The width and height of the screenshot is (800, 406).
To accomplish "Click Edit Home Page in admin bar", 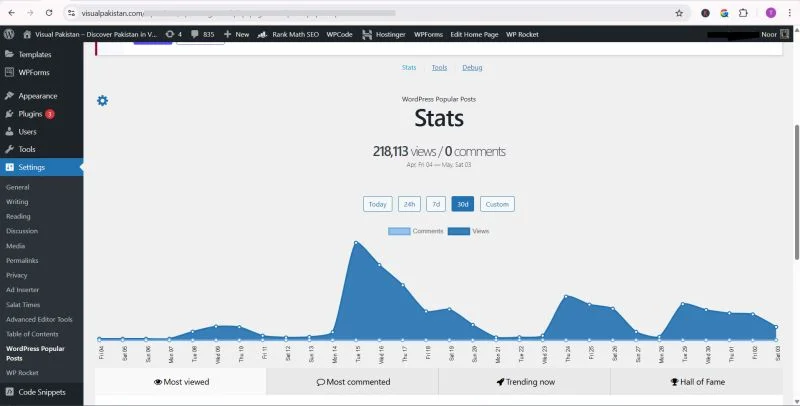I will 474,34.
